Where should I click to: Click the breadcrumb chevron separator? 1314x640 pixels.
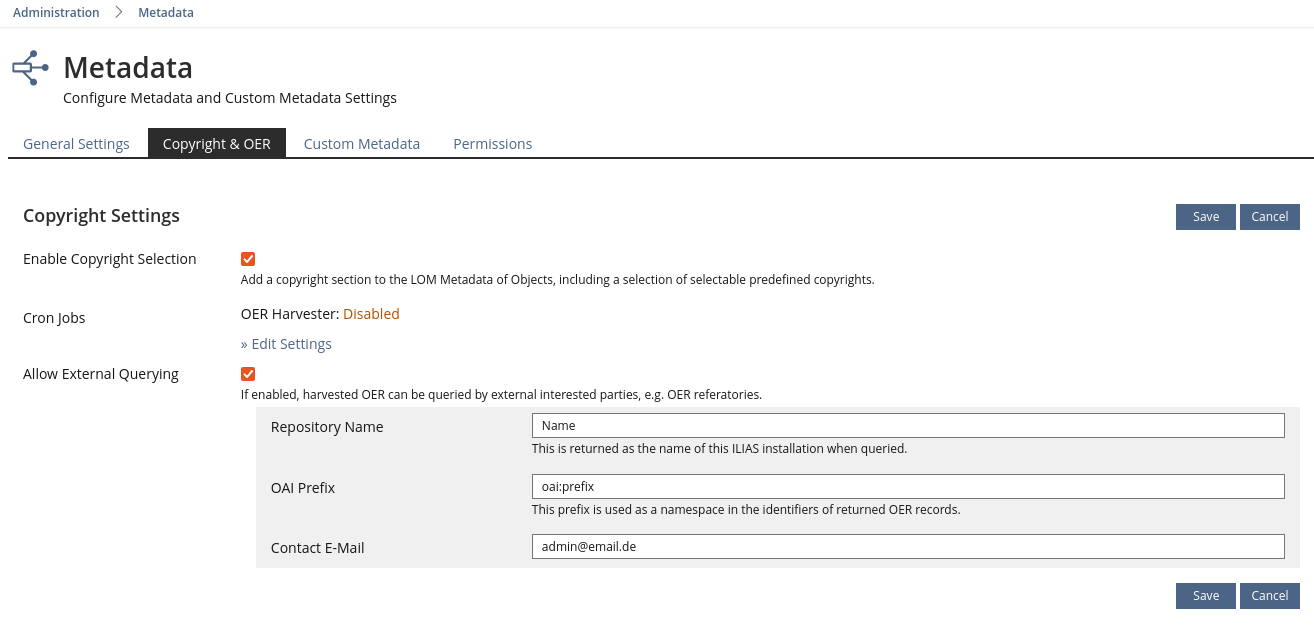click(118, 13)
